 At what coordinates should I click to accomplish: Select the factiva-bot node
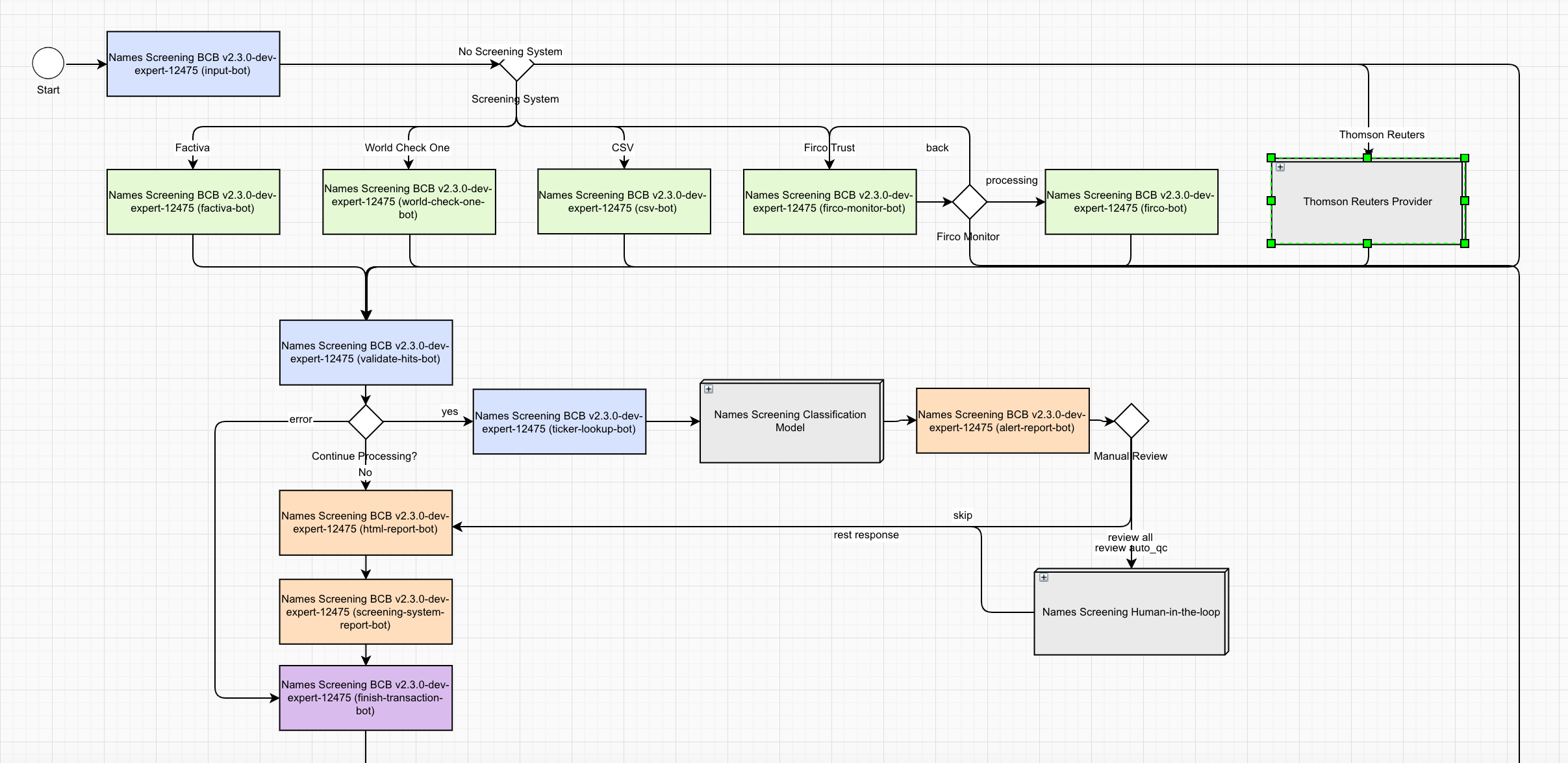point(194,202)
